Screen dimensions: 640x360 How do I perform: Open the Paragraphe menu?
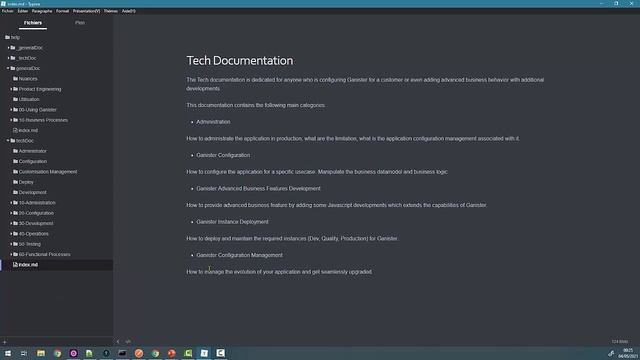[x=42, y=11]
